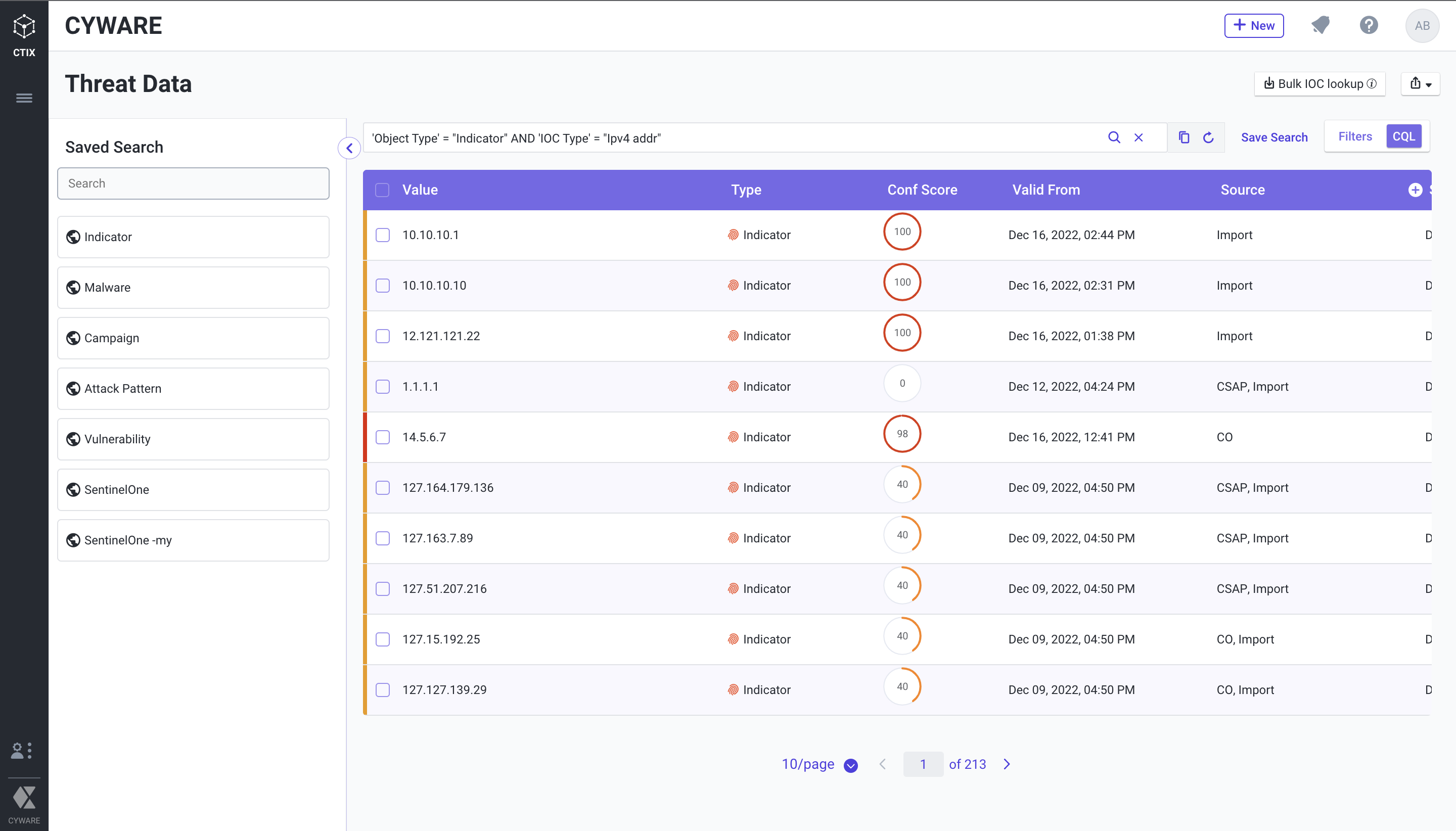Click the copy icon in search bar
This screenshot has width=1456, height=831.
(x=1183, y=137)
